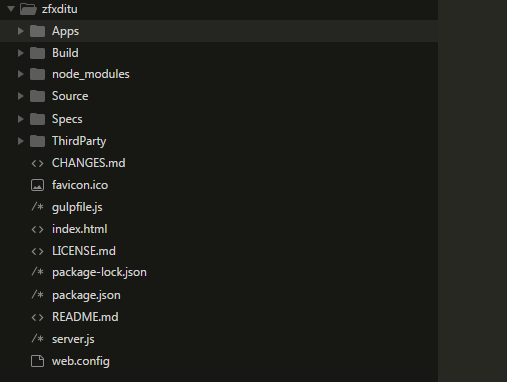This screenshot has height=382, width=507.
Task: Open the README.md file
Action: click(x=85, y=317)
